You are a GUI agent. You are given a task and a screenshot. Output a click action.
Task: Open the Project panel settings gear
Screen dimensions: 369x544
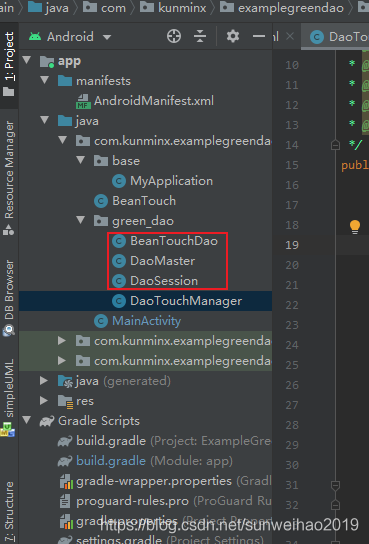click(x=233, y=36)
